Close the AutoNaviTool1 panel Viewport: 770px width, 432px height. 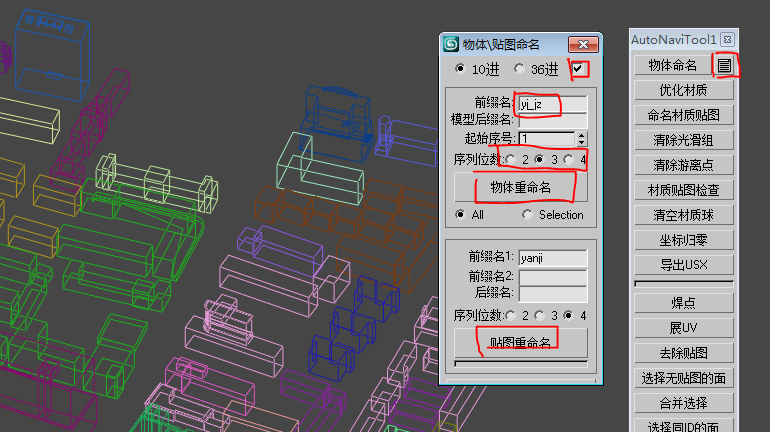(728, 40)
